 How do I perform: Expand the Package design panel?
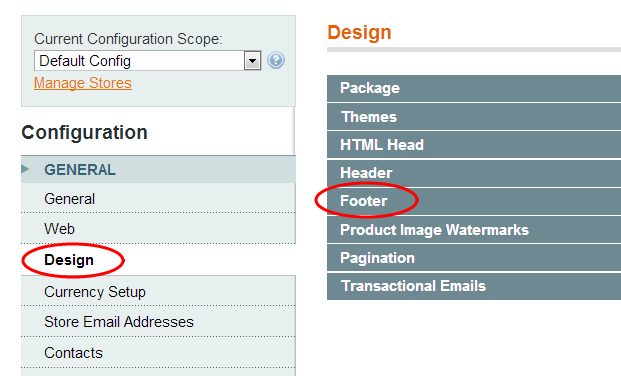pos(474,88)
